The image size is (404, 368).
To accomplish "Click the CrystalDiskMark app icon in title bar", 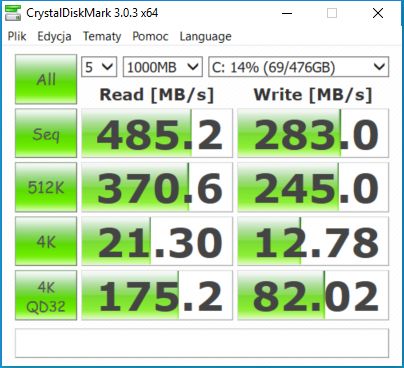I will click(x=13, y=13).
